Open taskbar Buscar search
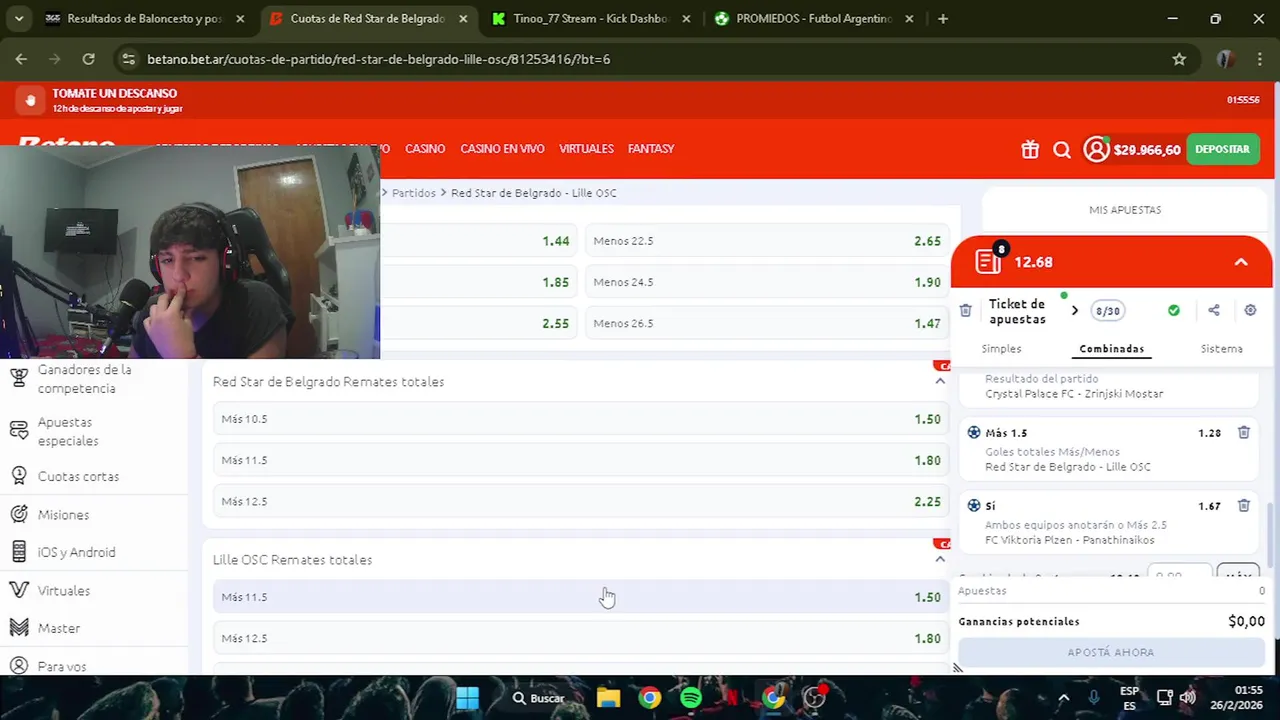This screenshot has height=720, width=1280. coord(538,698)
